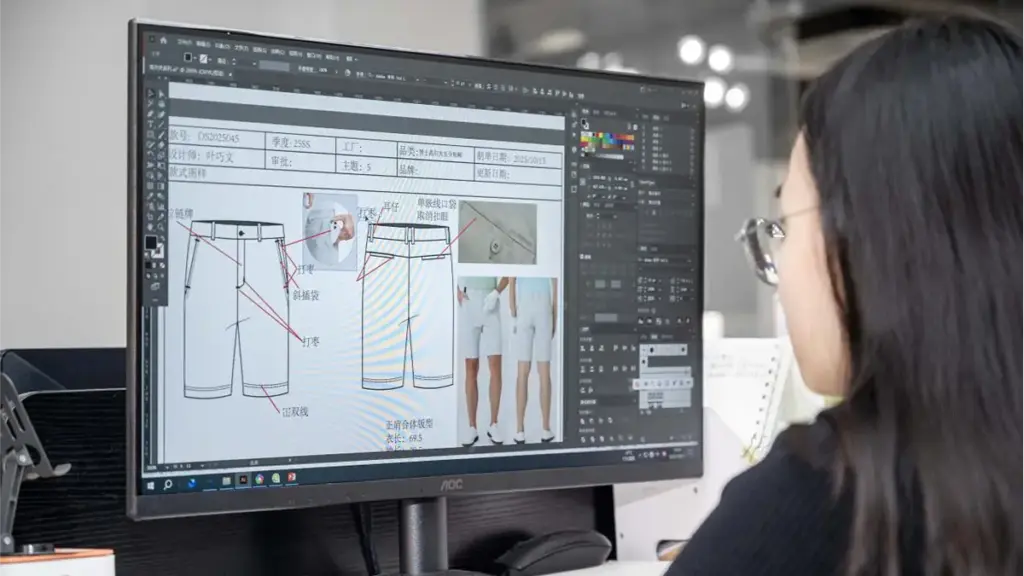Click the 审批 cell in header table
1024x576 pixels.
(301, 161)
